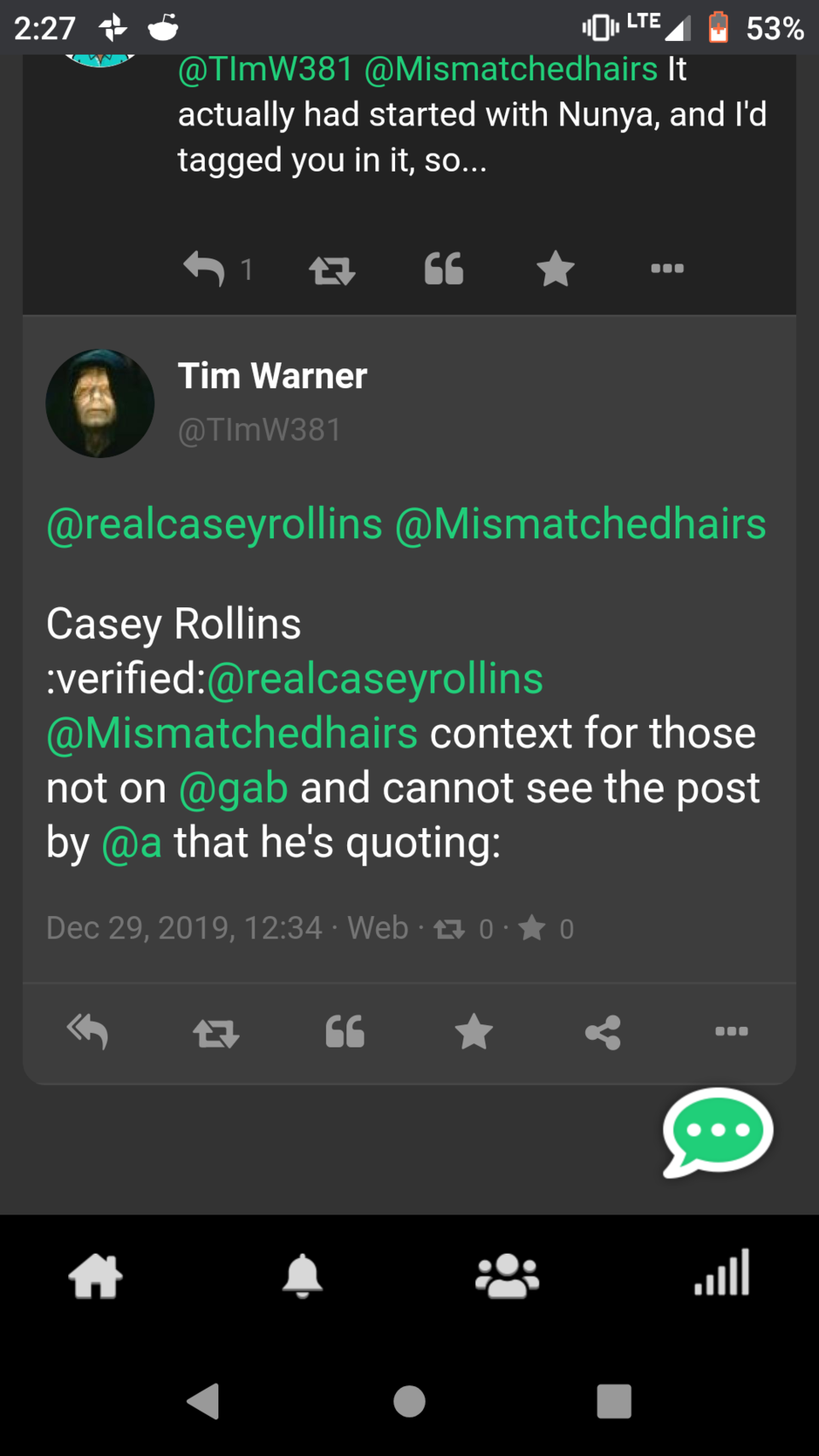The height and width of the screenshot is (1456, 819).
Task: Open Tim Warner's avatar picture
Action: 100,403
